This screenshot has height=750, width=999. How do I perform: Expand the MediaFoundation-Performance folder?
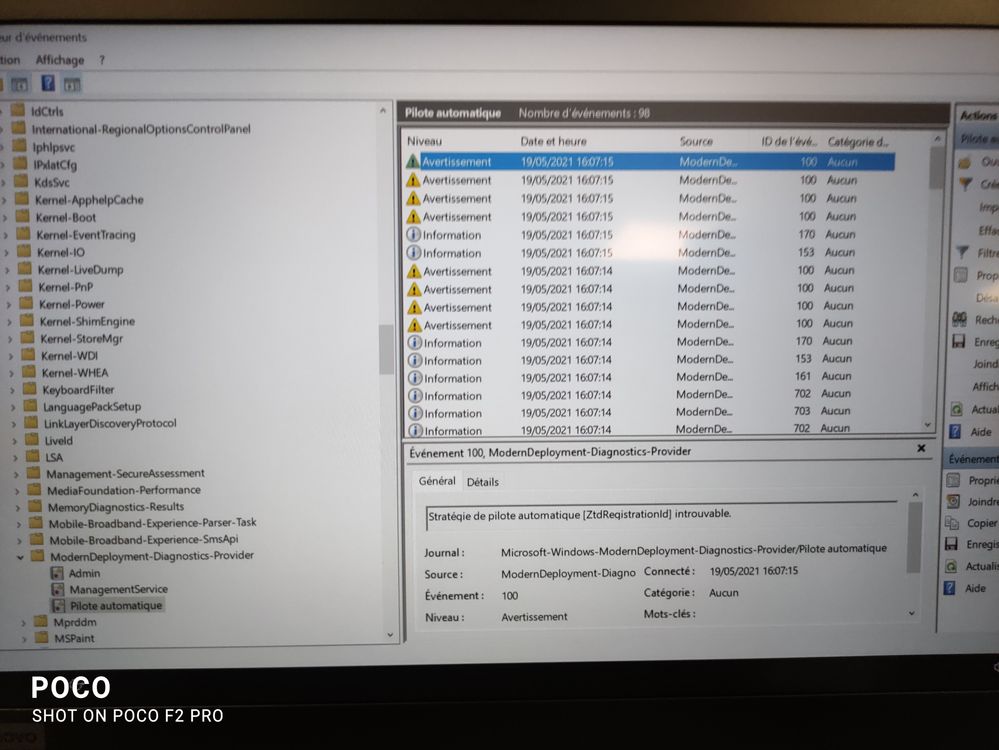pos(17,491)
